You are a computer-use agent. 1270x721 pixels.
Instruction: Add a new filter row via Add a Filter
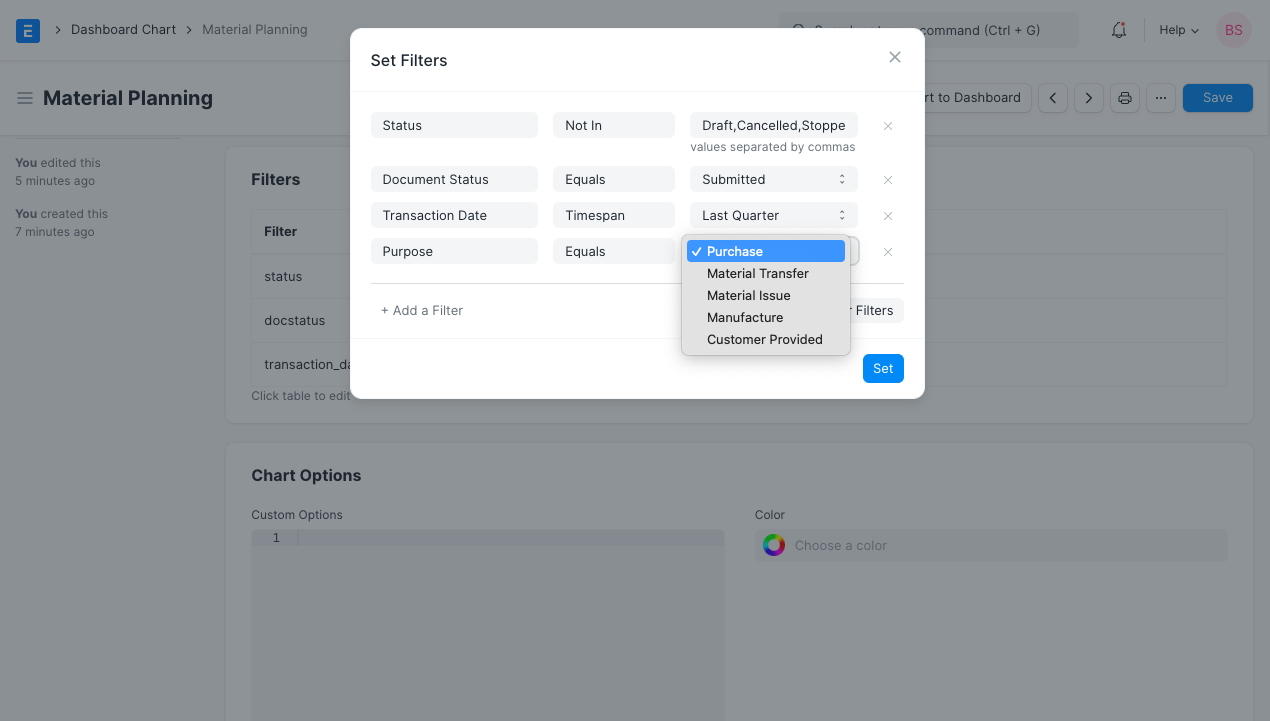[422, 310]
